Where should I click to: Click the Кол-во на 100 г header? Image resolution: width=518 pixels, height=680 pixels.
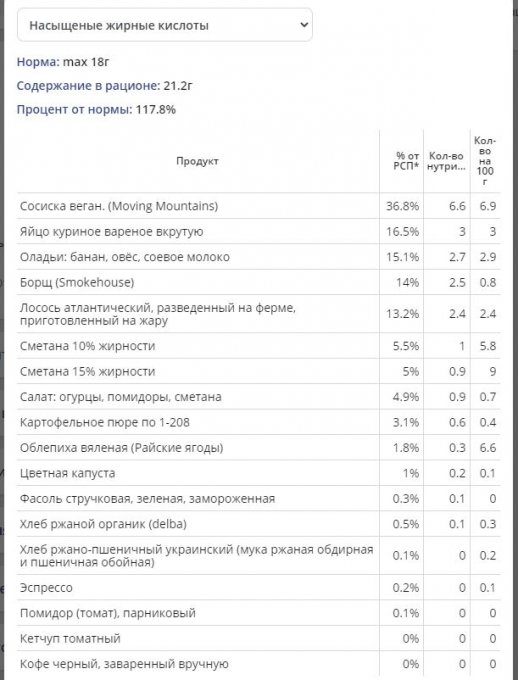tap(485, 161)
